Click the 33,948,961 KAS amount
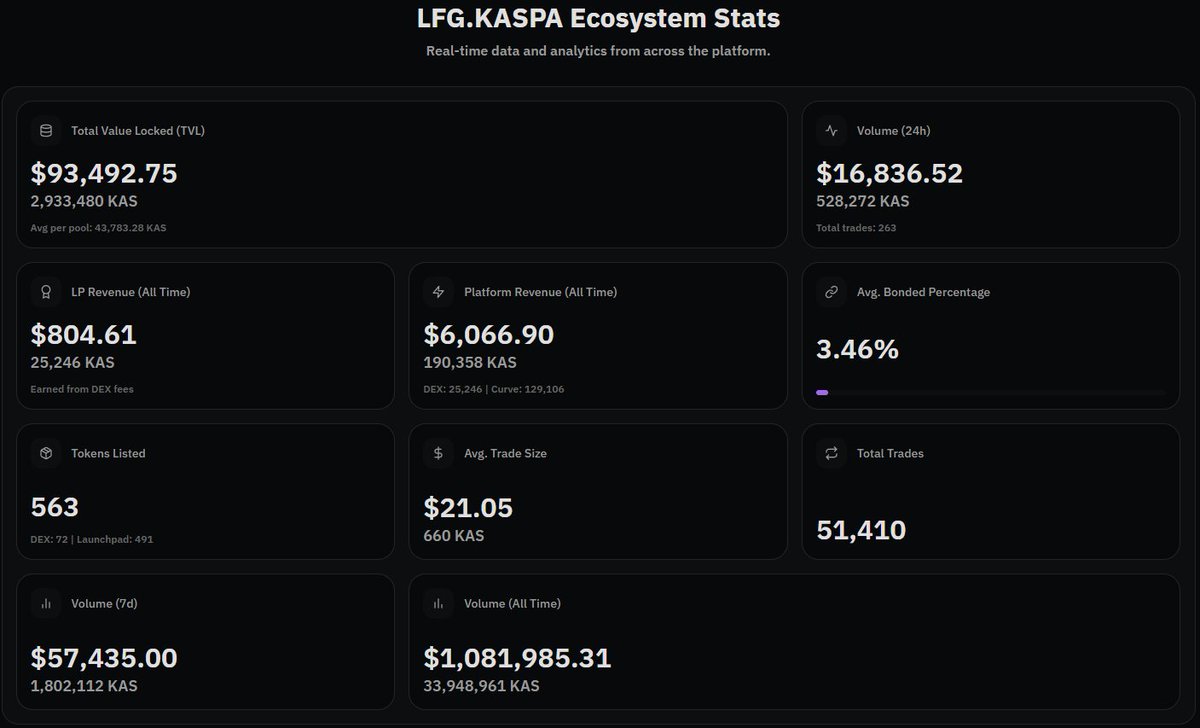This screenshot has height=728, width=1200. pyautogui.click(x=481, y=686)
